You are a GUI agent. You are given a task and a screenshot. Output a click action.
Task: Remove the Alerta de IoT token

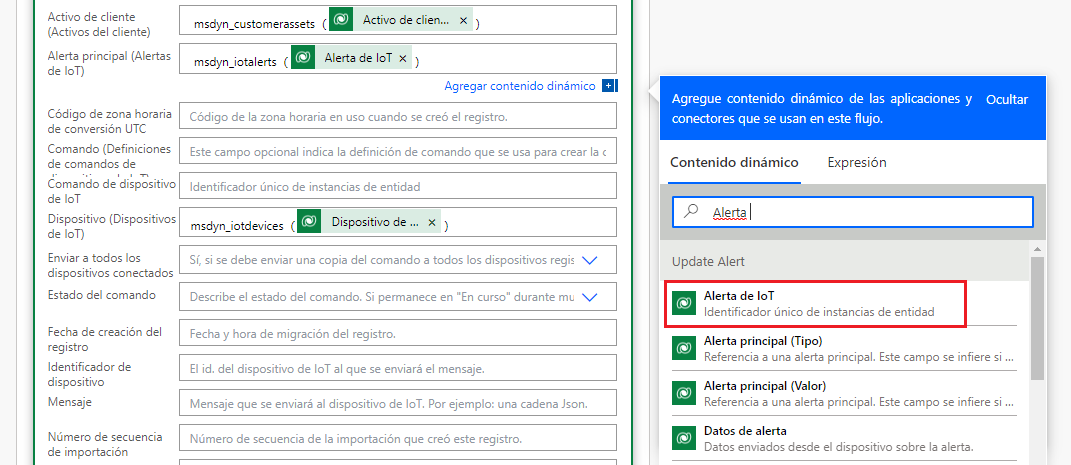402,59
